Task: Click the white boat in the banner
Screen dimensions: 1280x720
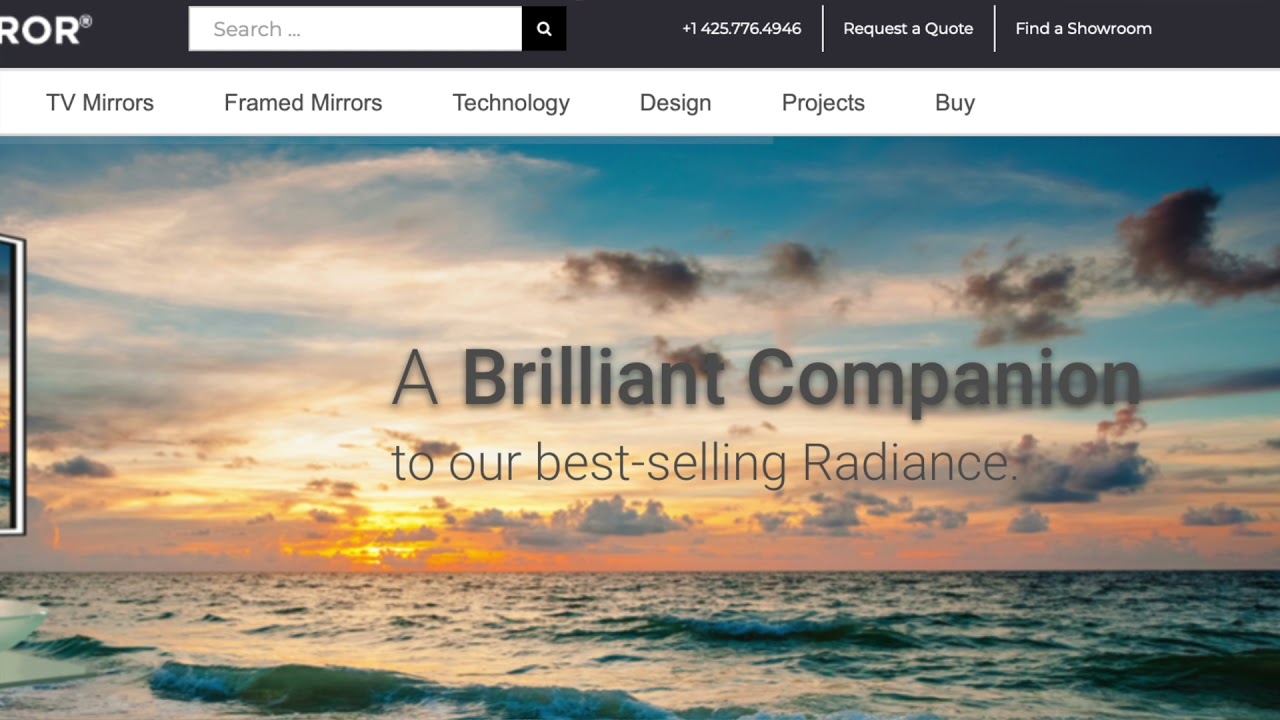Action: [x=20, y=635]
